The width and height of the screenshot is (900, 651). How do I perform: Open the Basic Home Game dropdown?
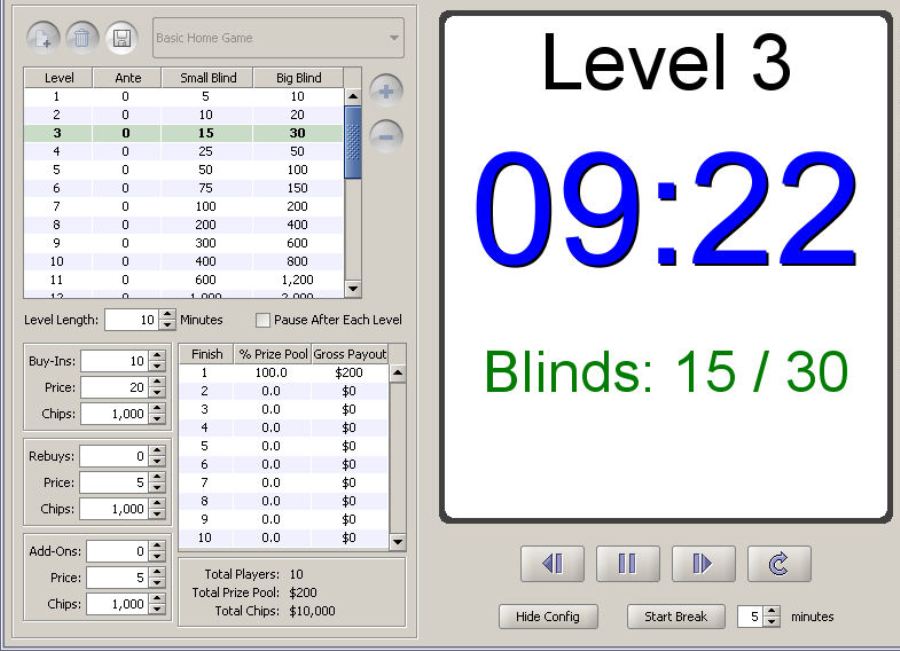(x=278, y=39)
